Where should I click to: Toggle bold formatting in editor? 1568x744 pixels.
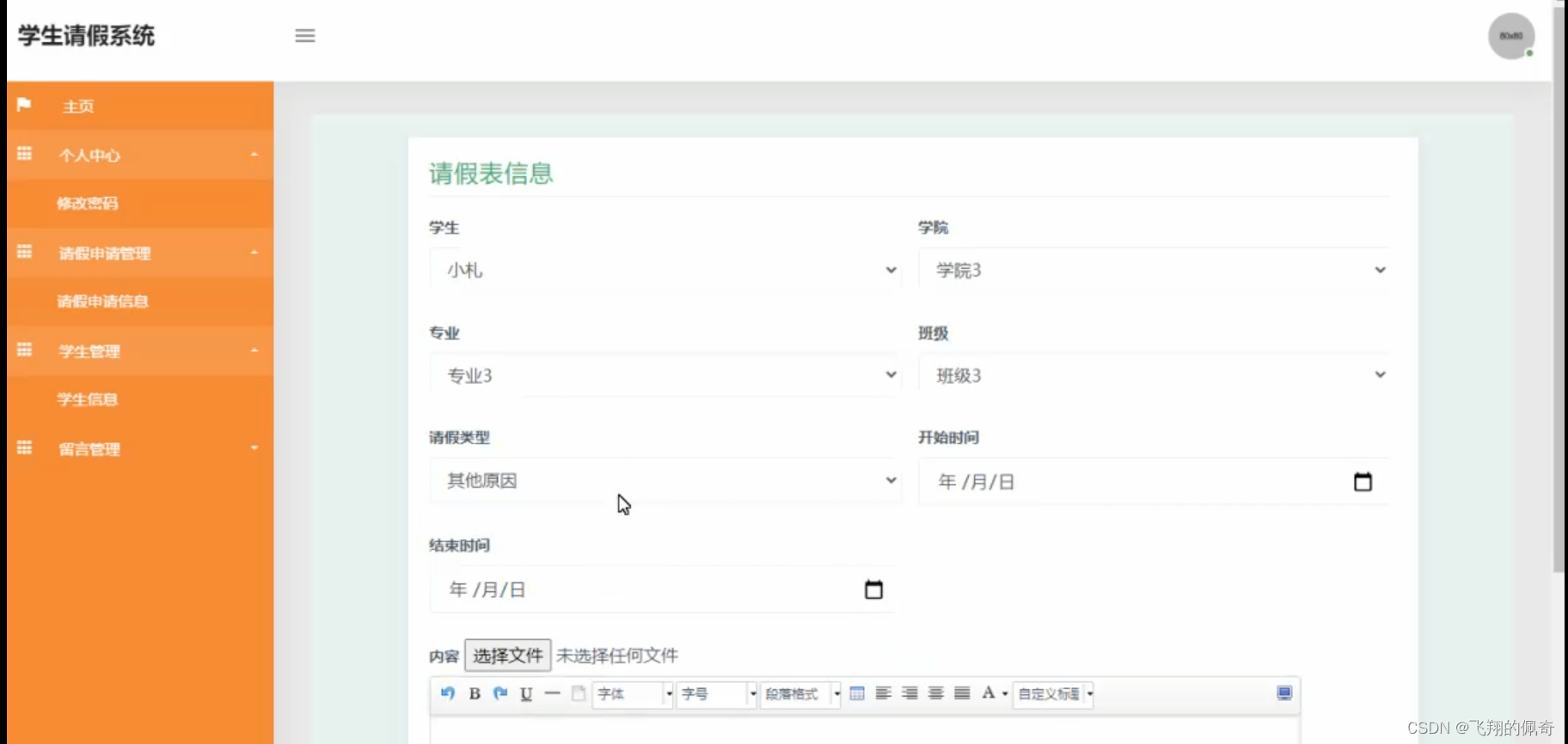pos(475,693)
